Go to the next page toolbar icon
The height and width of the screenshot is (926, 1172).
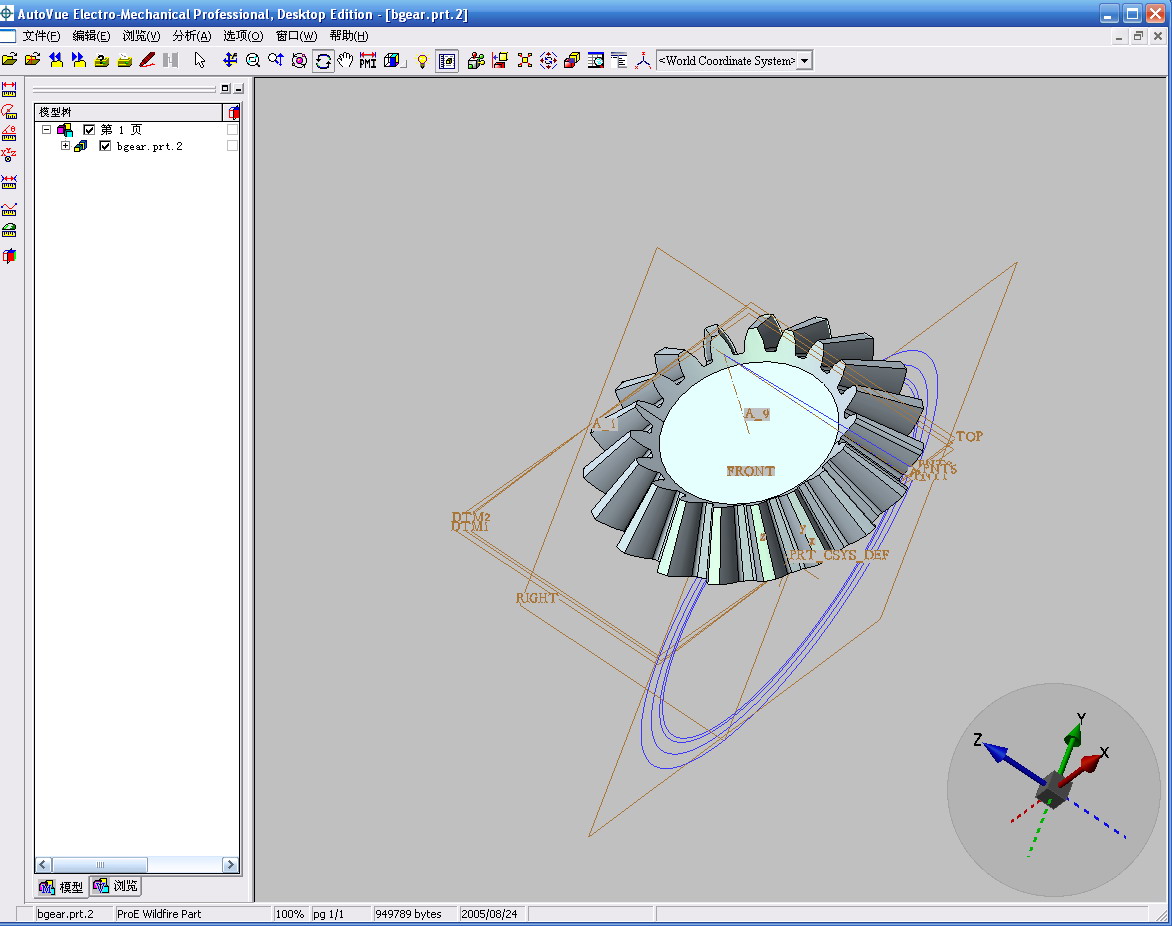[78, 61]
